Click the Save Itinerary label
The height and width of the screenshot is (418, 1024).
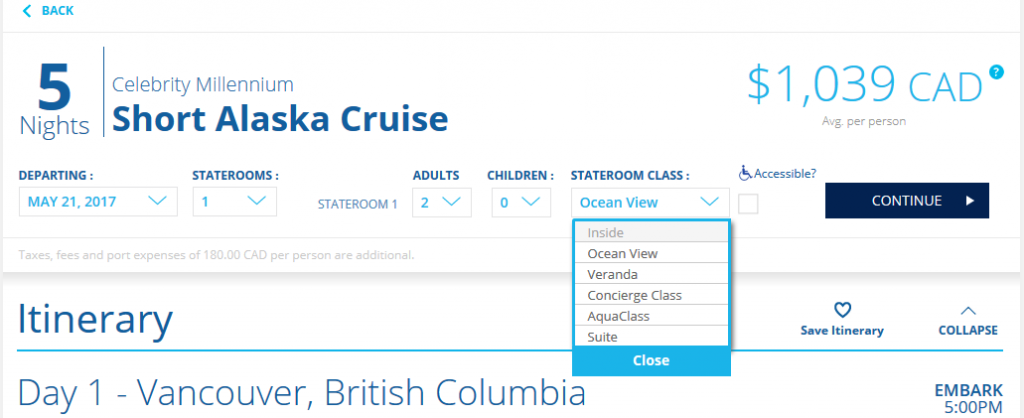point(842,330)
